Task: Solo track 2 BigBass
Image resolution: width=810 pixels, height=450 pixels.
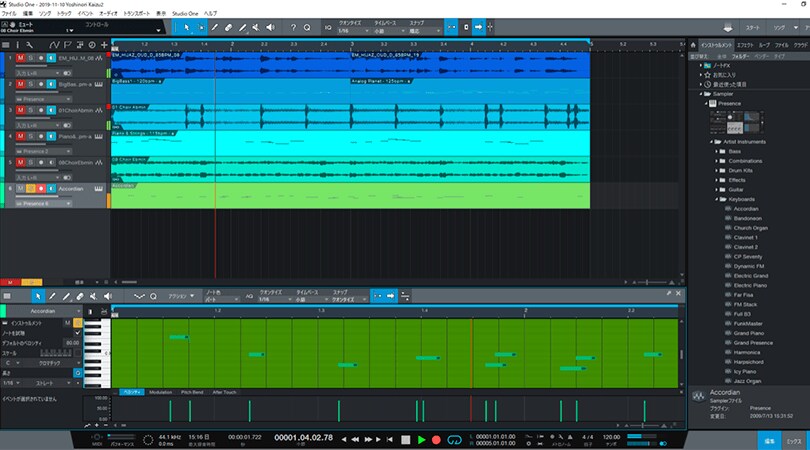Action: coord(30,84)
